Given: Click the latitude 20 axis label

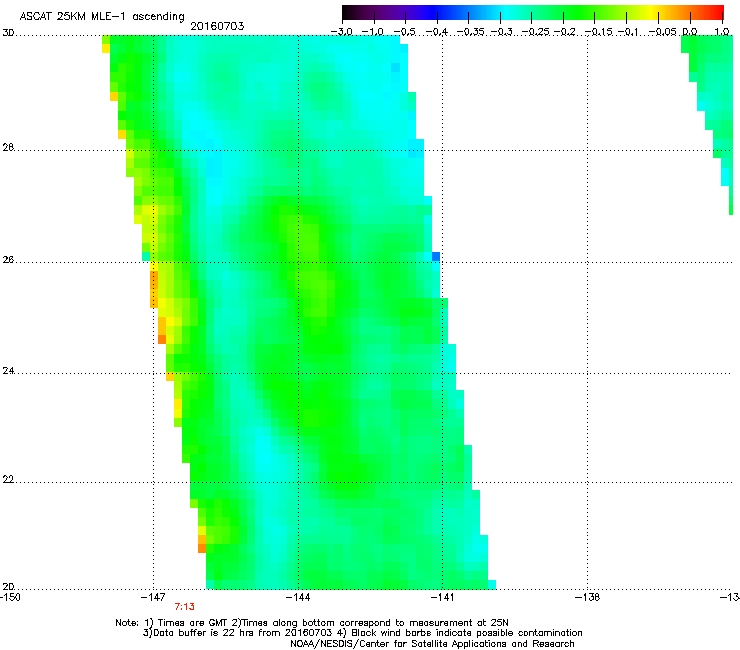Looking at the screenshot, I should (x=8, y=586).
